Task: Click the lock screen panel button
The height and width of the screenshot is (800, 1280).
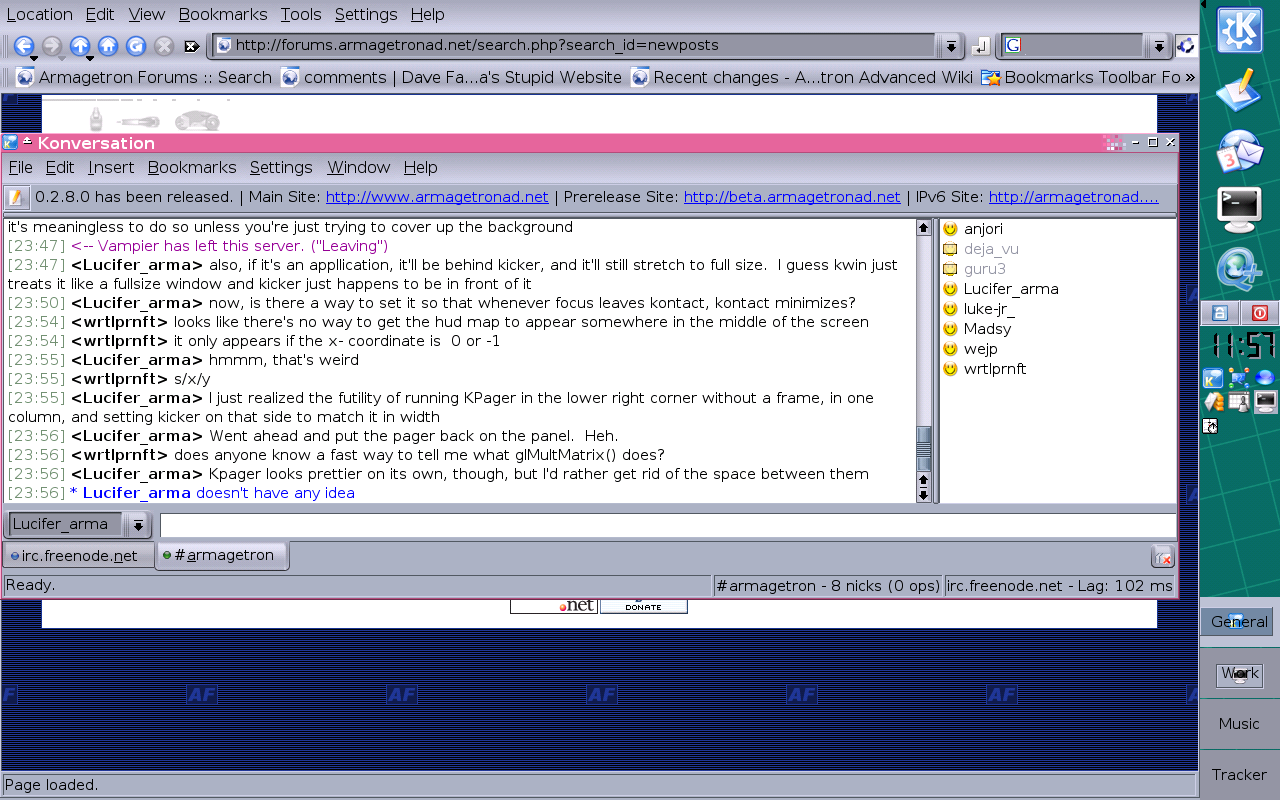Action: click(x=1219, y=313)
